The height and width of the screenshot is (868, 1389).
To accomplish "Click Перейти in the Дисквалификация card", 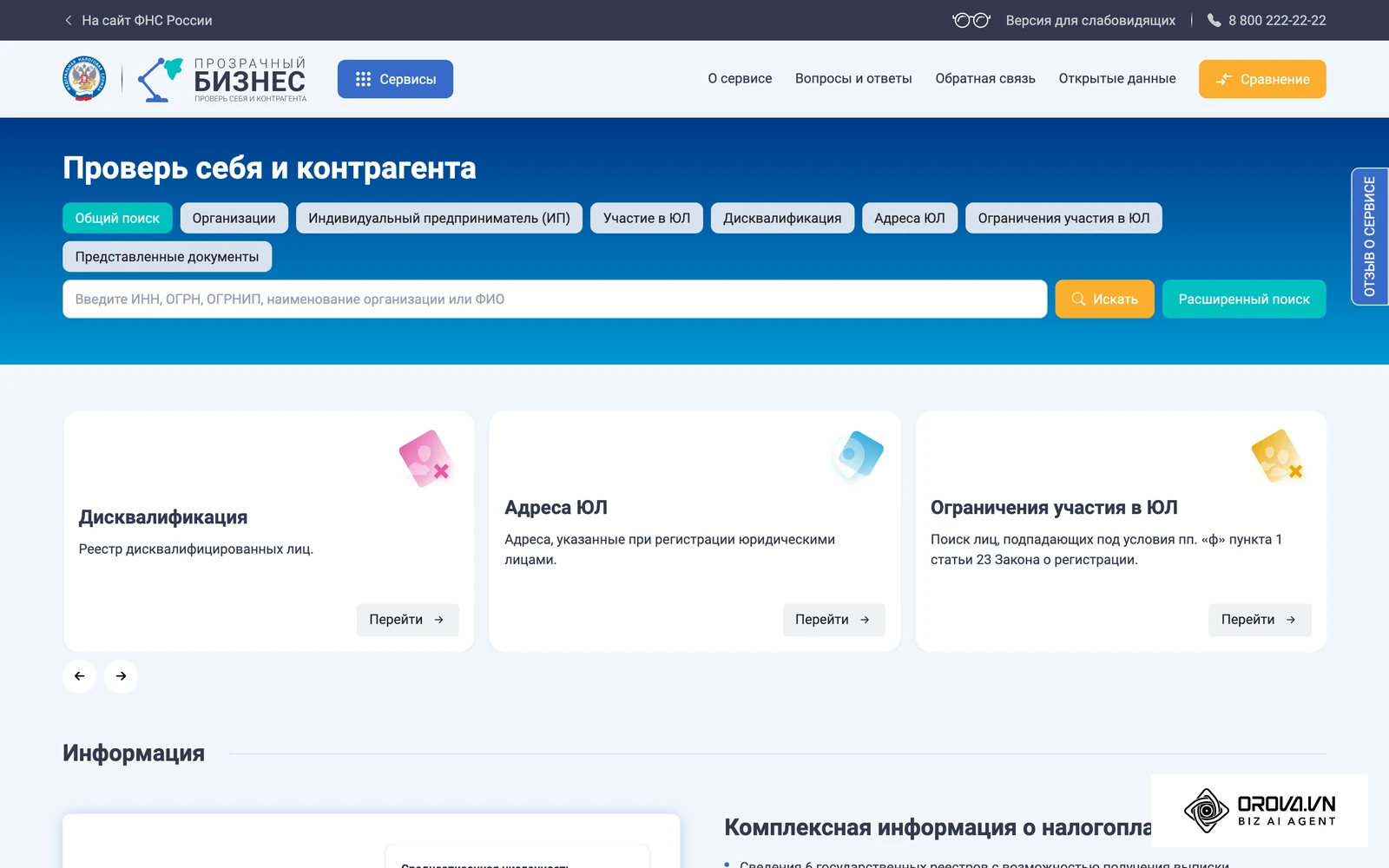I will [407, 620].
